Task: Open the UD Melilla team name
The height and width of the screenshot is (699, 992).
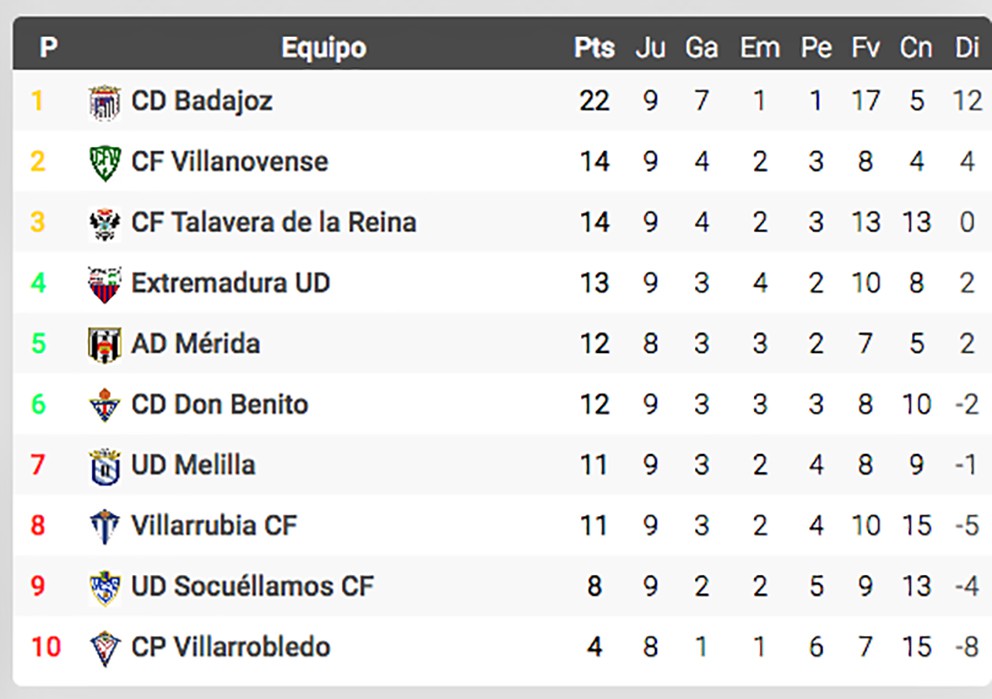Action: tap(193, 465)
